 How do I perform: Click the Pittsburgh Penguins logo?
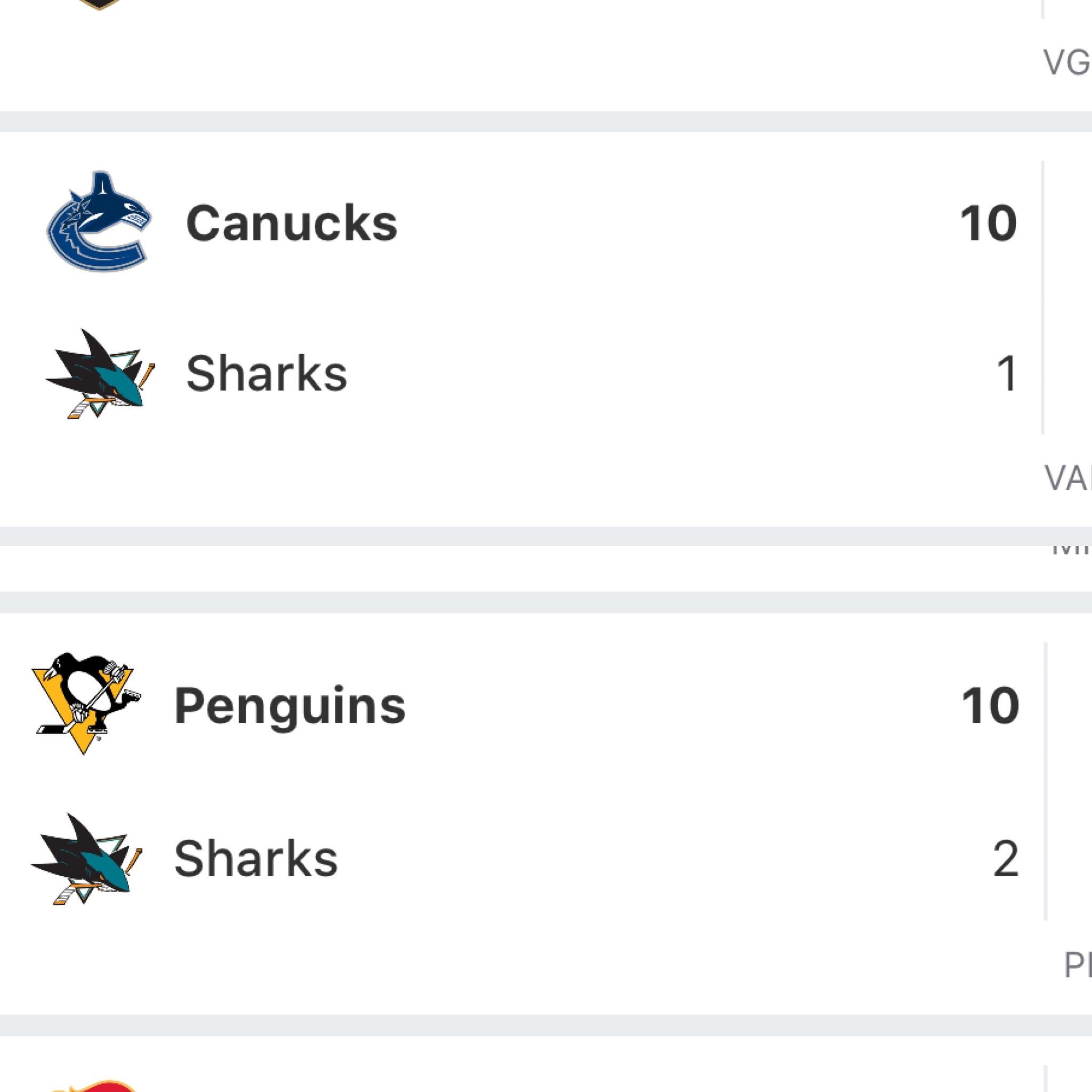(x=86, y=703)
